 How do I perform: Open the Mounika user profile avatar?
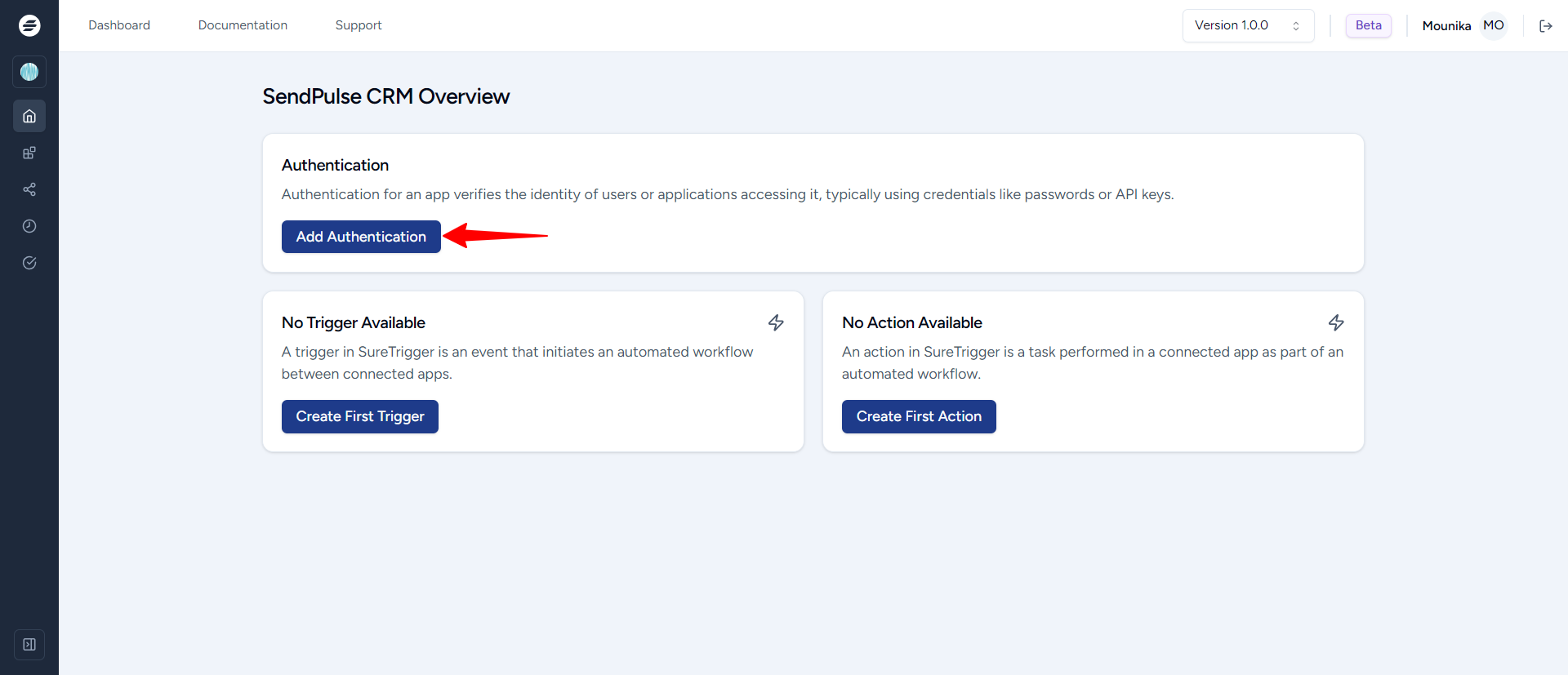1493,26
